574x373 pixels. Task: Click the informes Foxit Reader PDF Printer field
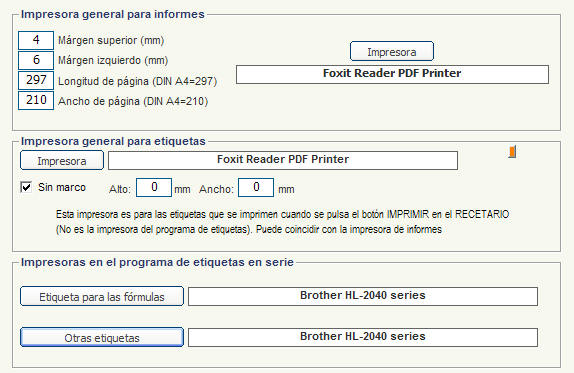click(392, 74)
